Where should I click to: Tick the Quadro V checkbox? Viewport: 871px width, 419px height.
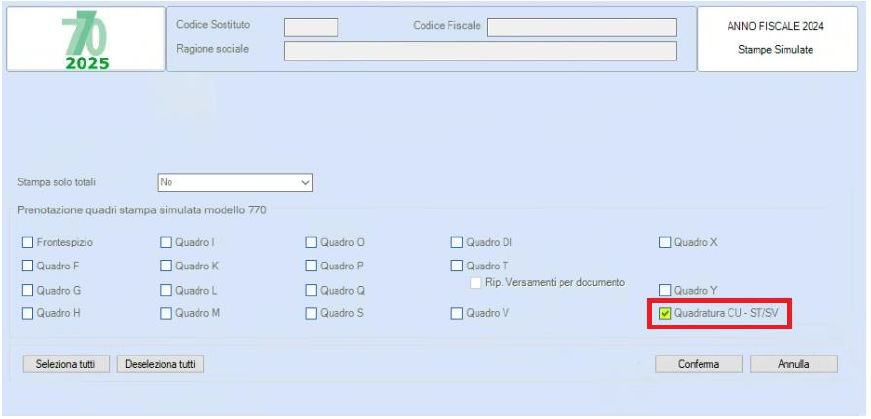point(457,314)
